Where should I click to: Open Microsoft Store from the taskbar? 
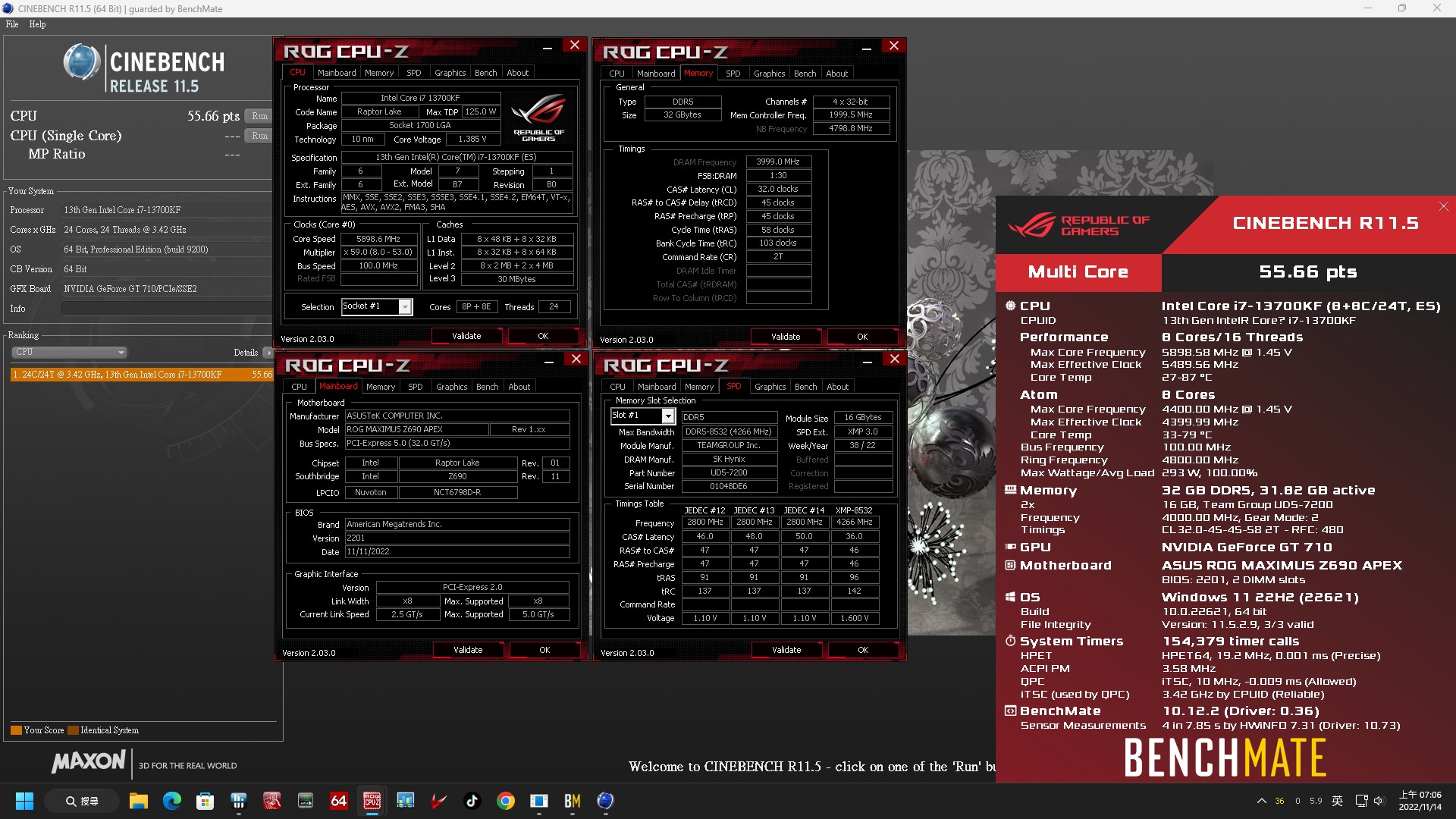[205, 801]
